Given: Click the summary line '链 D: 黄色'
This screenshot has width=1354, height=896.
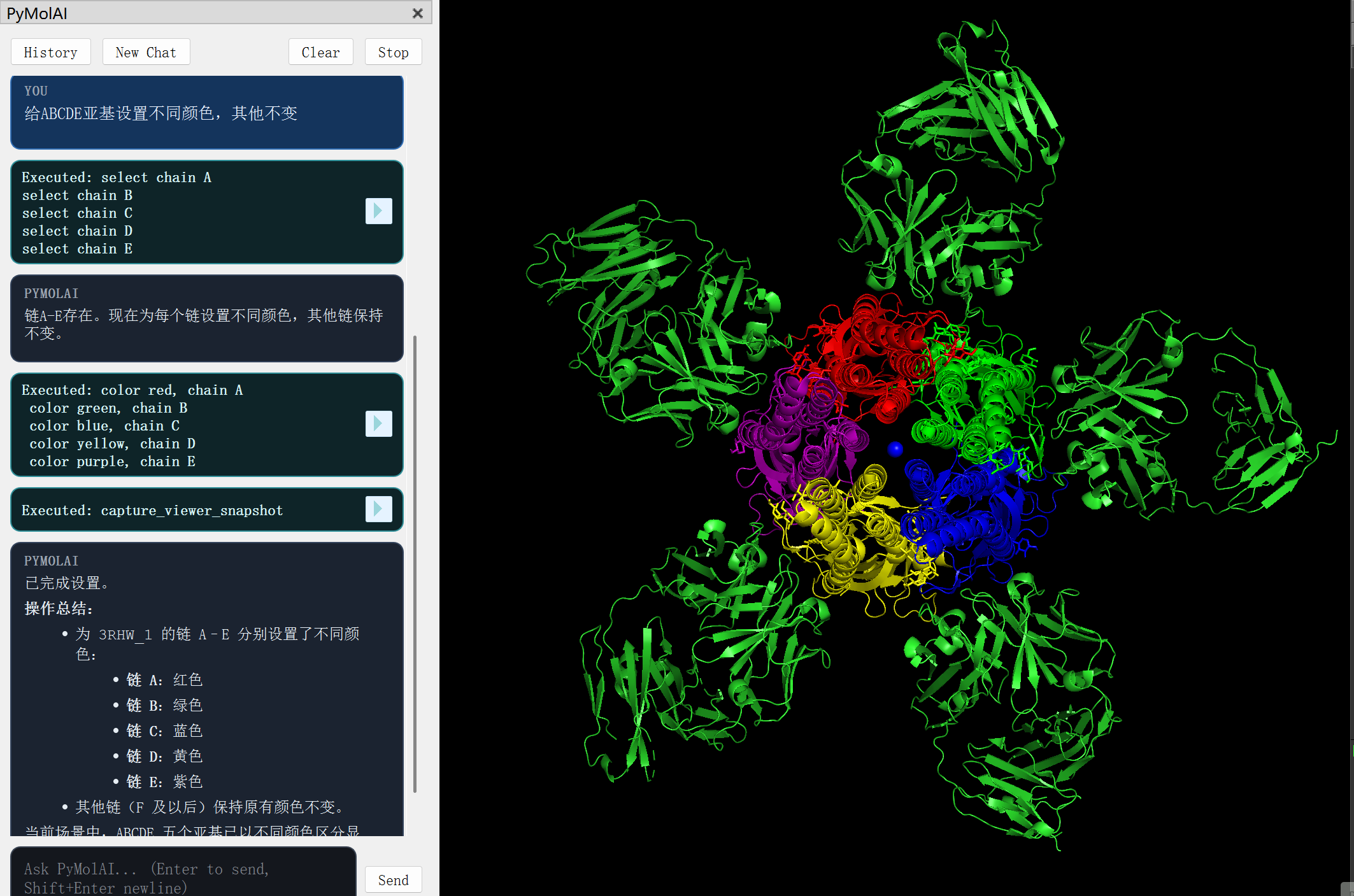Looking at the screenshot, I should tap(164, 756).
